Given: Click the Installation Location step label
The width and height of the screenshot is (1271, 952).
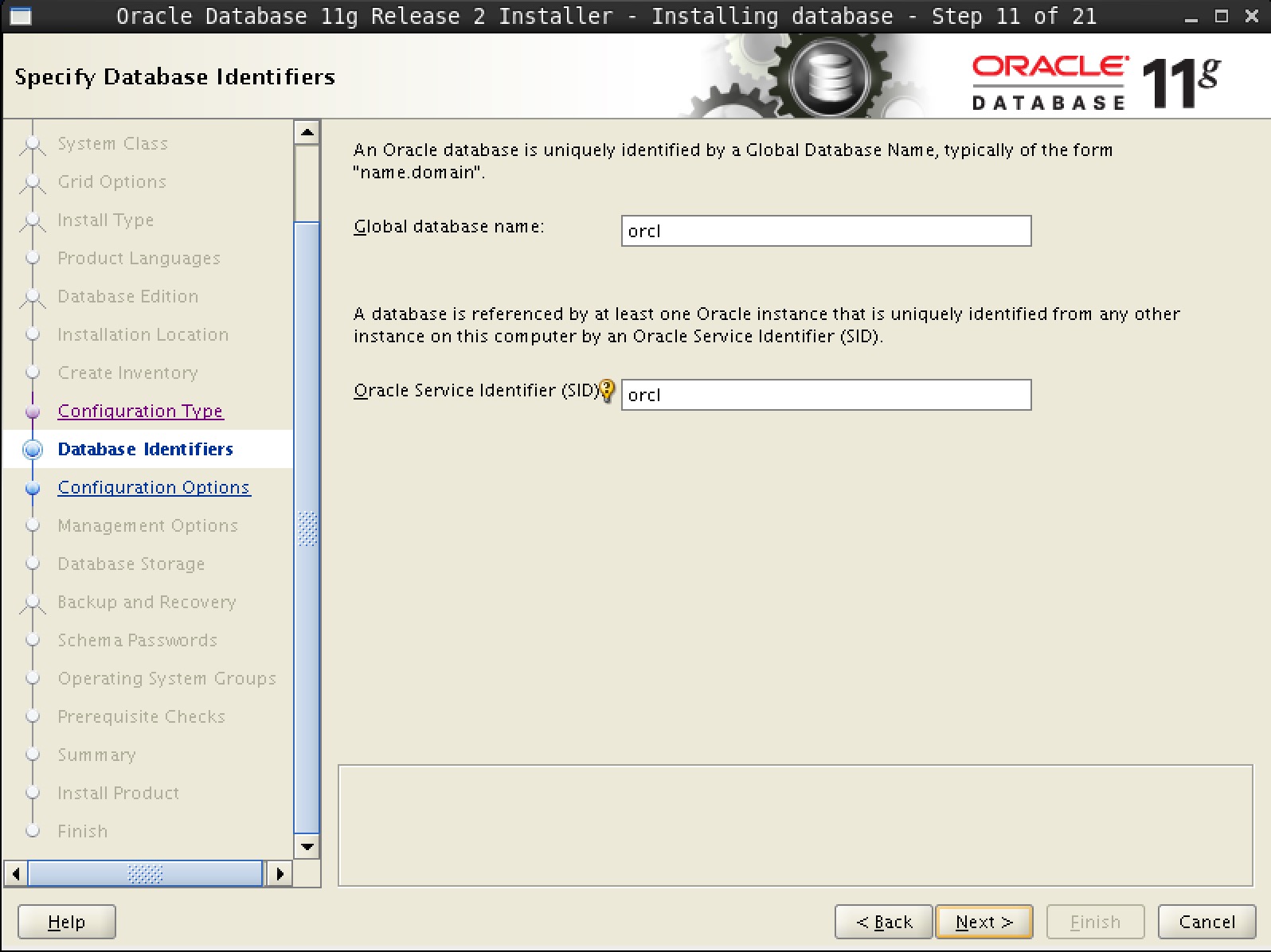Looking at the screenshot, I should pos(143,334).
